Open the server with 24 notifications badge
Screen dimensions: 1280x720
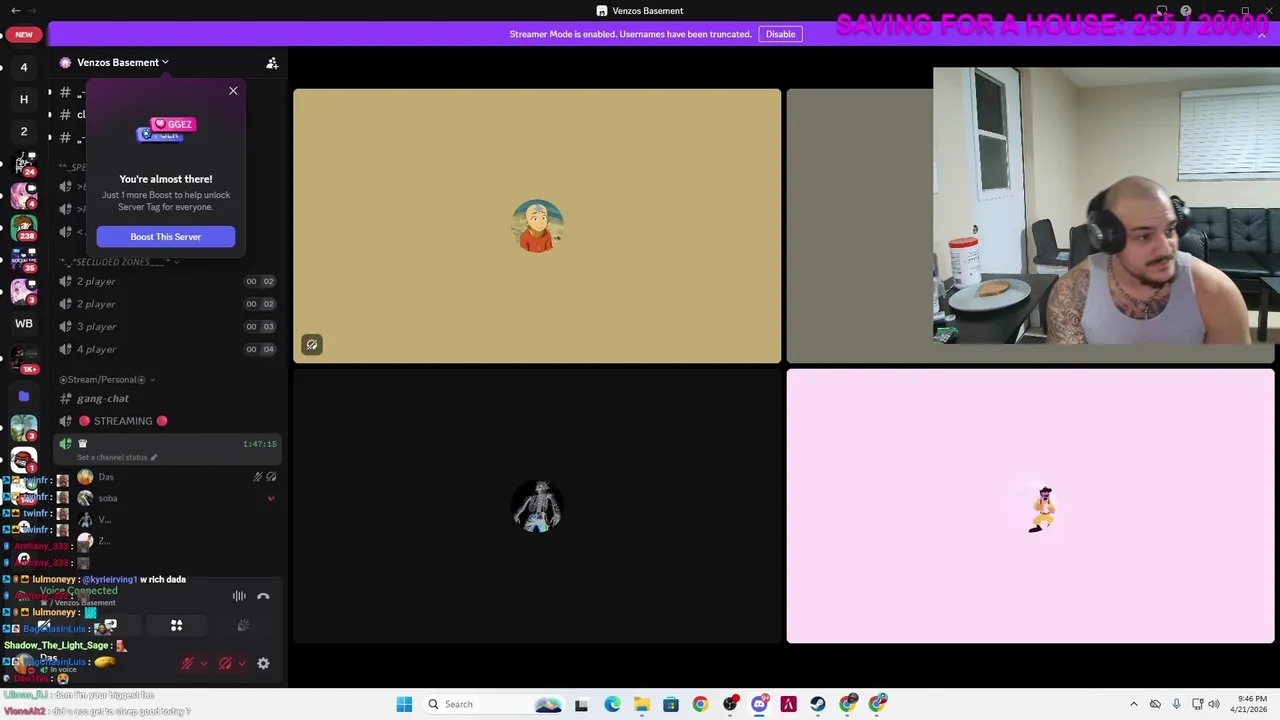[x=24, y=163]
